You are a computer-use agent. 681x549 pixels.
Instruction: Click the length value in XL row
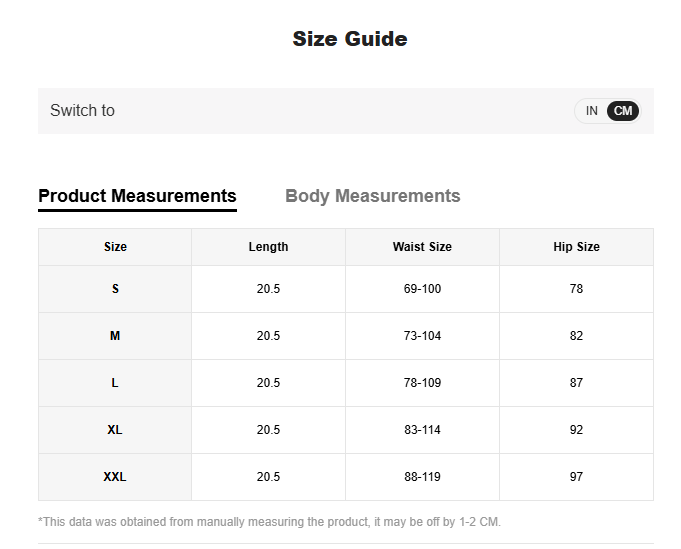[x=268, y=430]
